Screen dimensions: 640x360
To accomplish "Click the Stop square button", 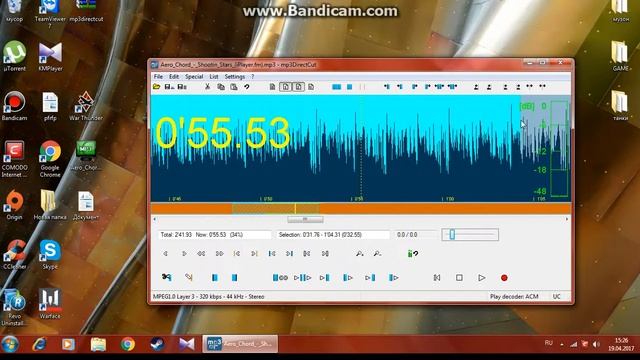I will [x=459, y=278].
